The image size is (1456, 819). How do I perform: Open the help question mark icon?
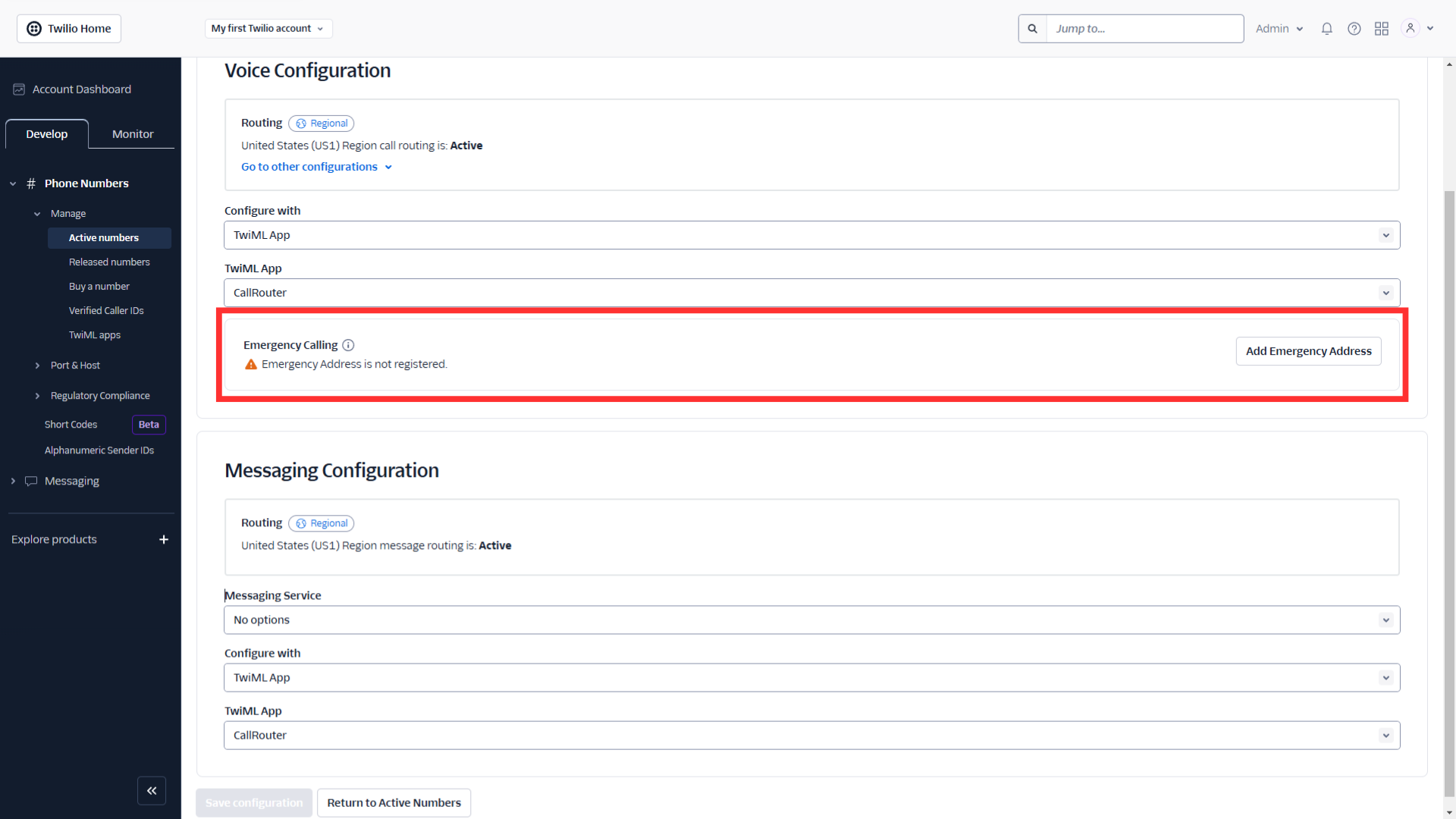point(1354,28)
